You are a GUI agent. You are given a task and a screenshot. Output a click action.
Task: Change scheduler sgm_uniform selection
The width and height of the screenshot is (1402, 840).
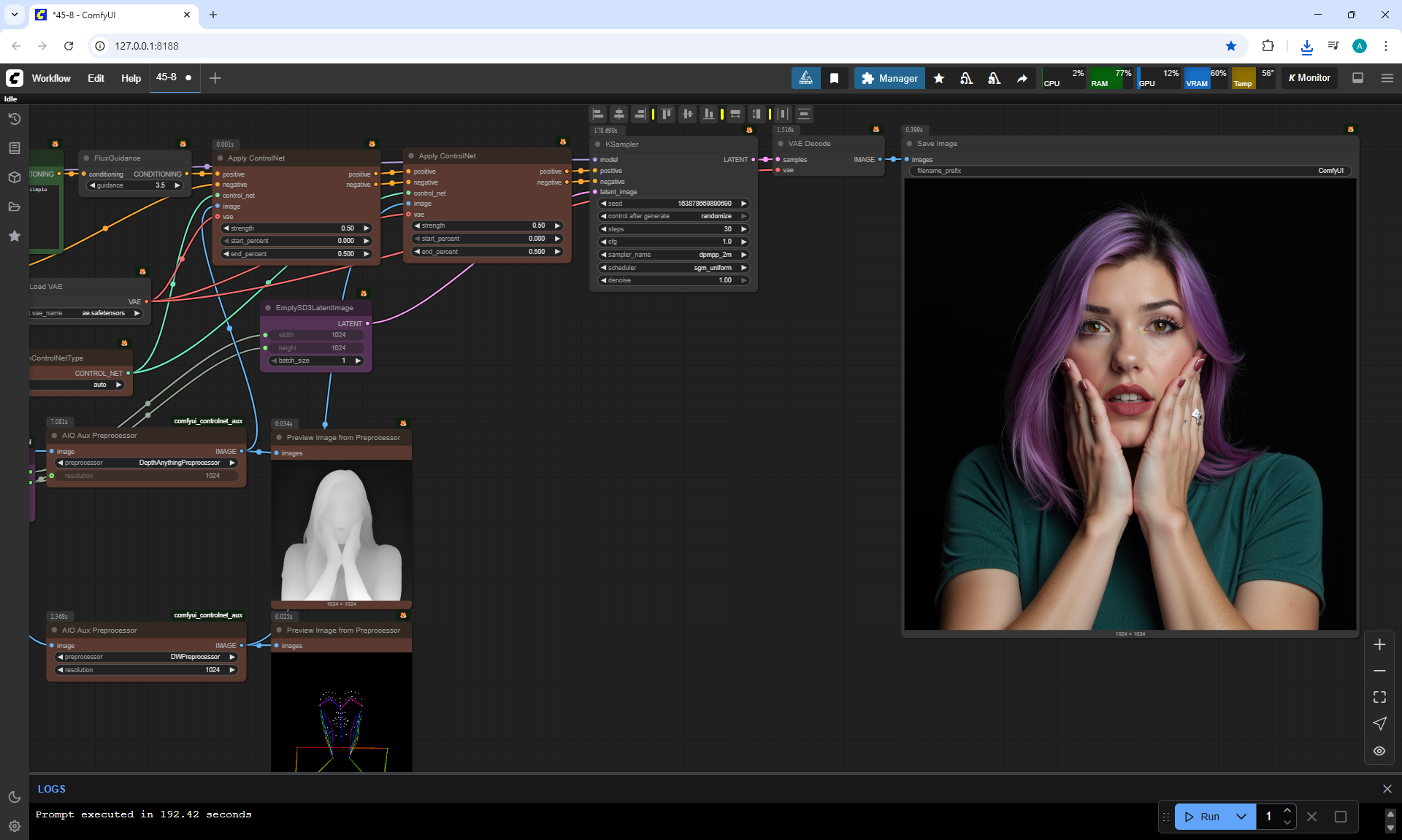673,268
